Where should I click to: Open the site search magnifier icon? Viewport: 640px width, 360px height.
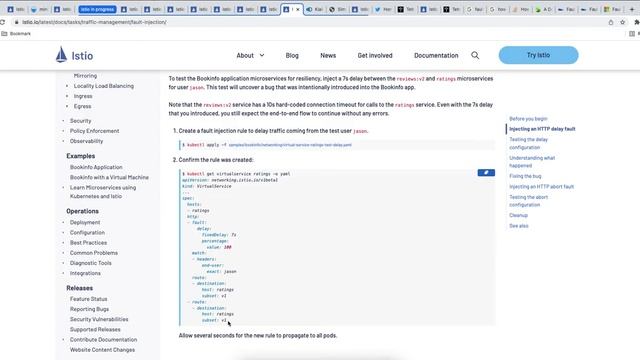(475, 55)
